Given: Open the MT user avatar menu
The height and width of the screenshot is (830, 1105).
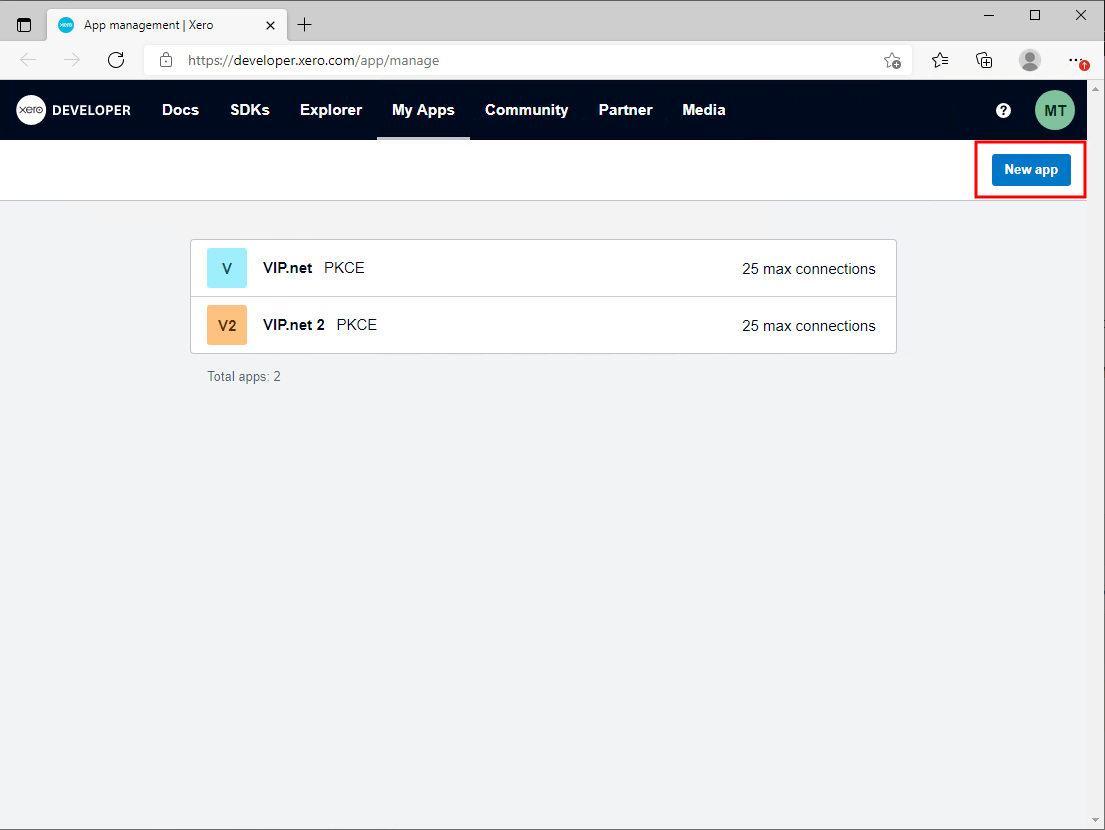Looking at the screenshot, I should tap(1054, 110).
